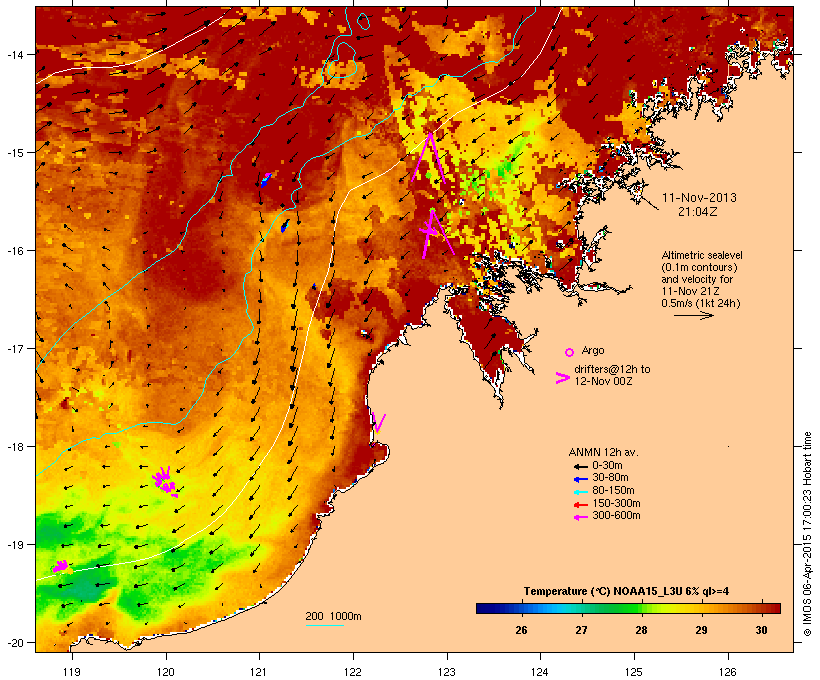Click the latitude axis label -19

click(15, 545)
